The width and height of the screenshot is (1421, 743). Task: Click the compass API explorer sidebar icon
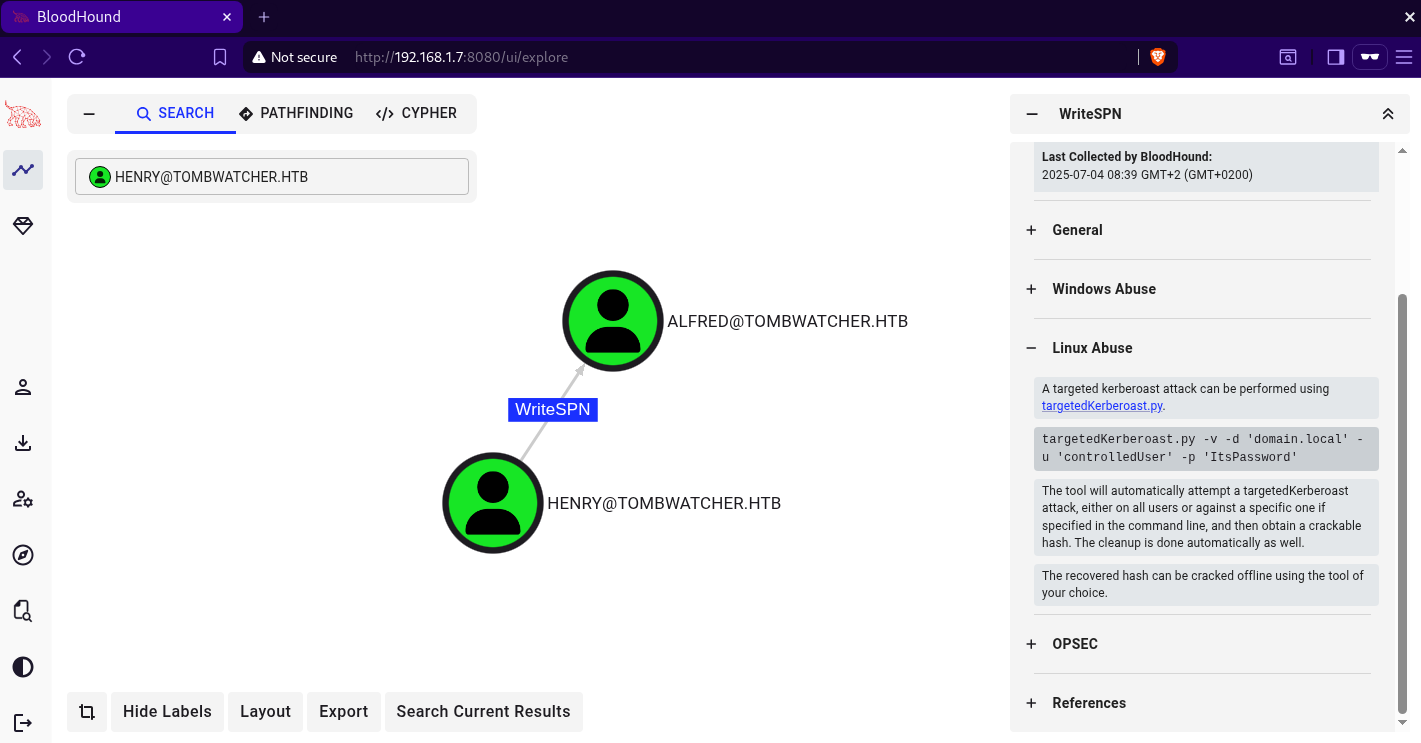23,555
